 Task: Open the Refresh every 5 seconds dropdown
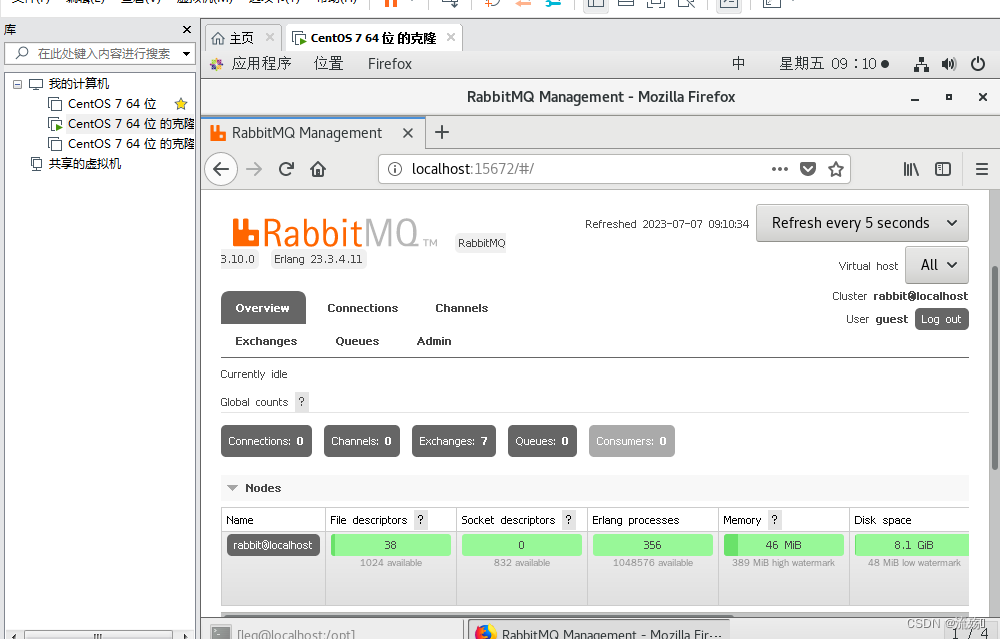point(862,223)
